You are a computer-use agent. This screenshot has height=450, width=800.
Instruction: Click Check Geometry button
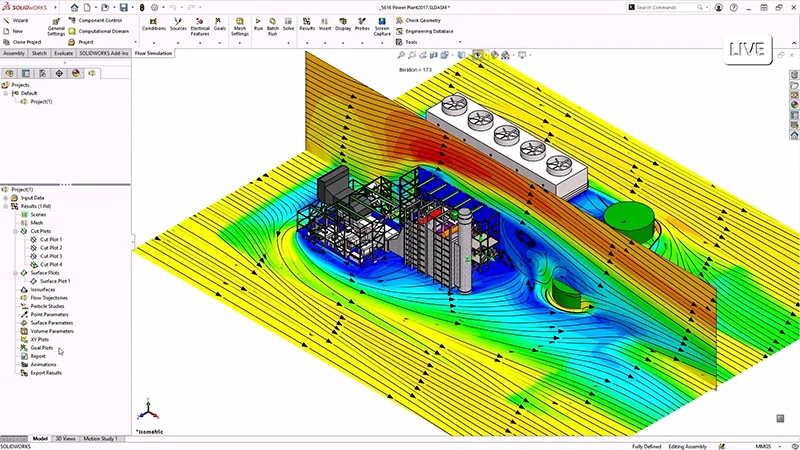[428, 20]
